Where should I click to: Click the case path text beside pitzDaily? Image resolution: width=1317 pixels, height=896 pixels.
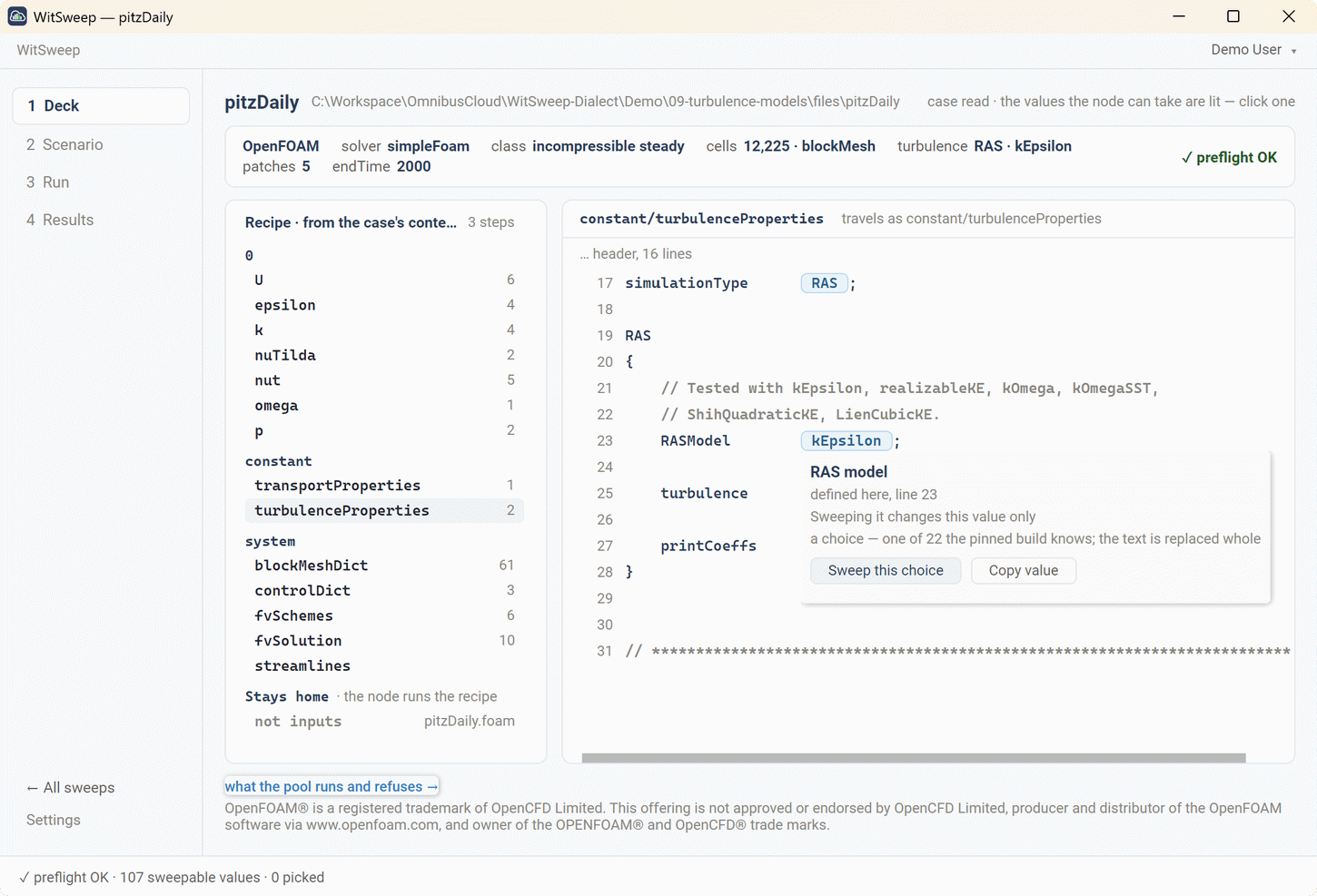605,102
